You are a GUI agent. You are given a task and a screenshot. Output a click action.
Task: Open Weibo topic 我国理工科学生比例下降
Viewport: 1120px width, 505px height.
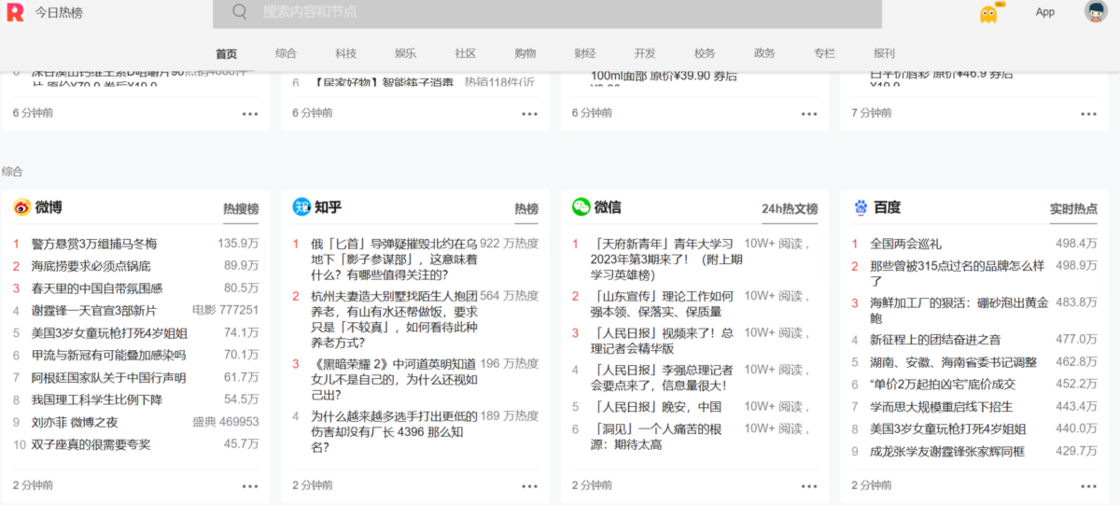point(97,399)
